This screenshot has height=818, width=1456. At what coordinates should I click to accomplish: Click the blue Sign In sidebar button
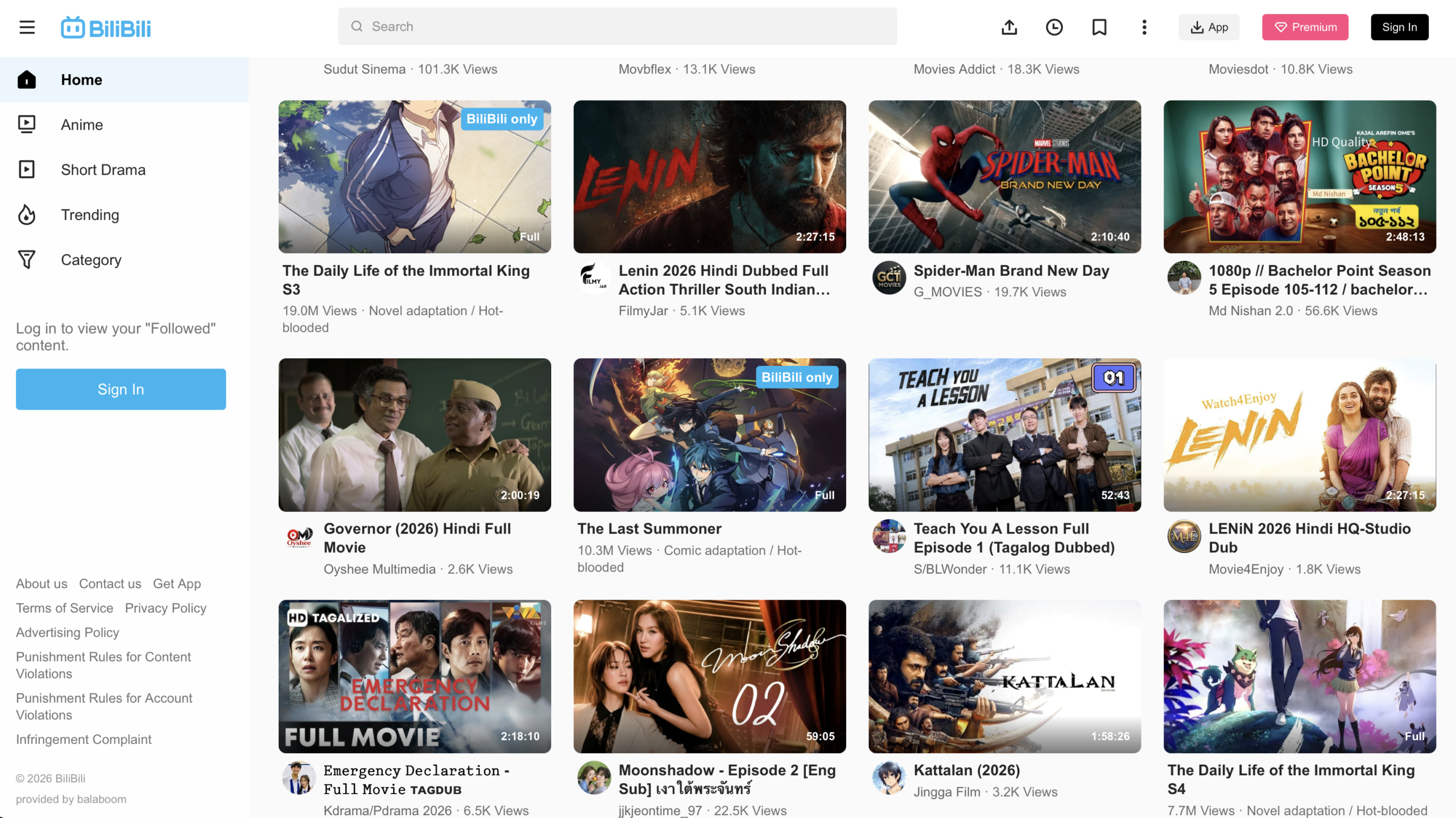point(121,389)
